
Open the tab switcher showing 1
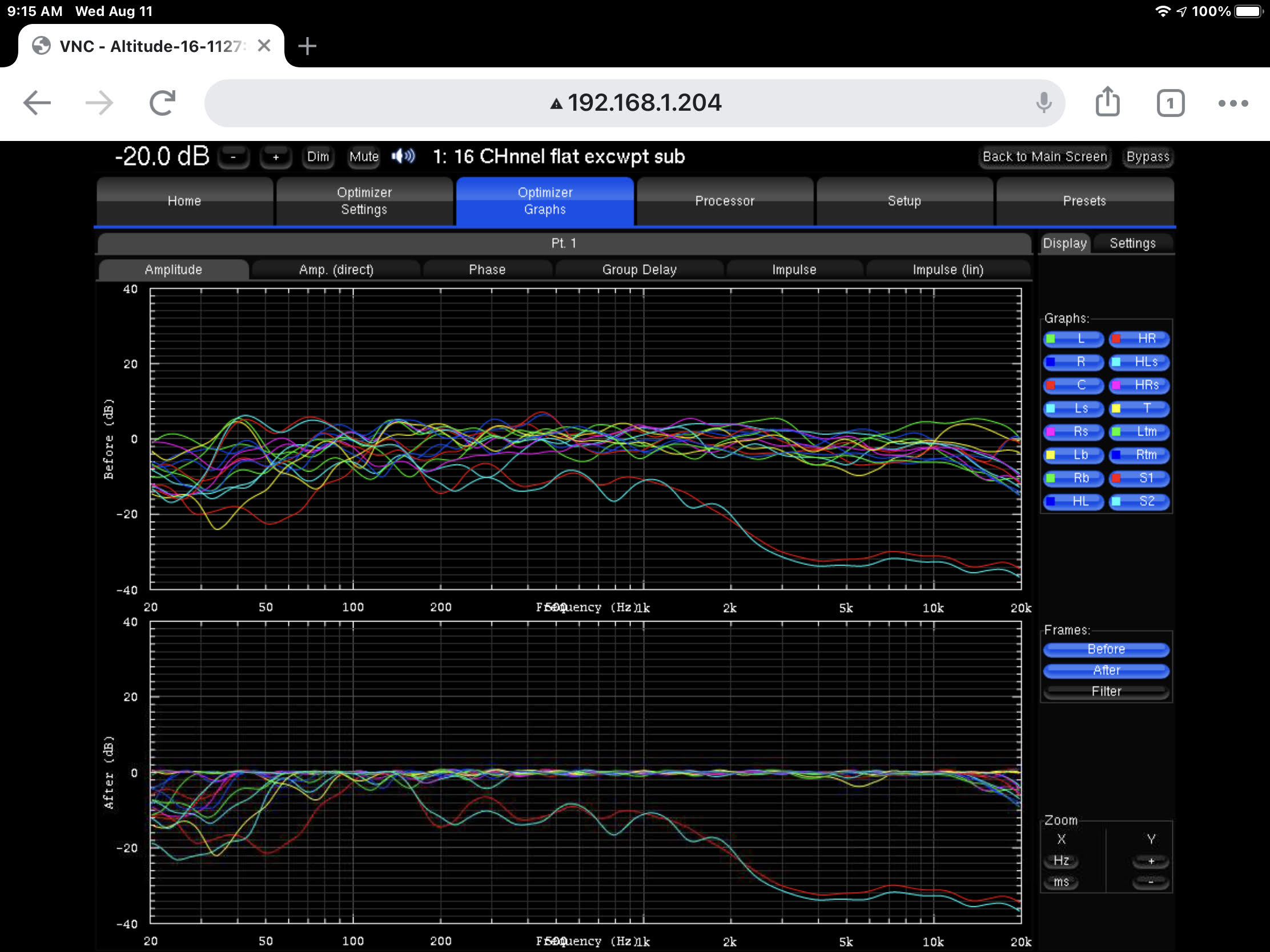pyautogui.click(x=1170, y=103)
